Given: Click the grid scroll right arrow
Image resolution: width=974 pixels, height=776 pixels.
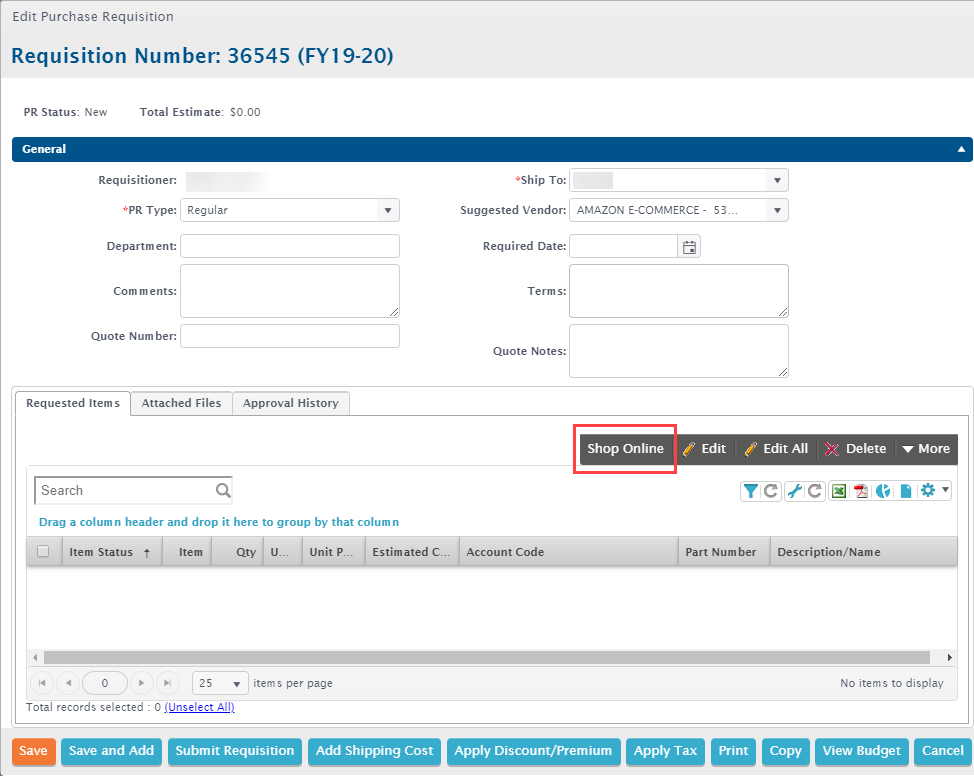Looking at the screenshot, I should point(950,657).
